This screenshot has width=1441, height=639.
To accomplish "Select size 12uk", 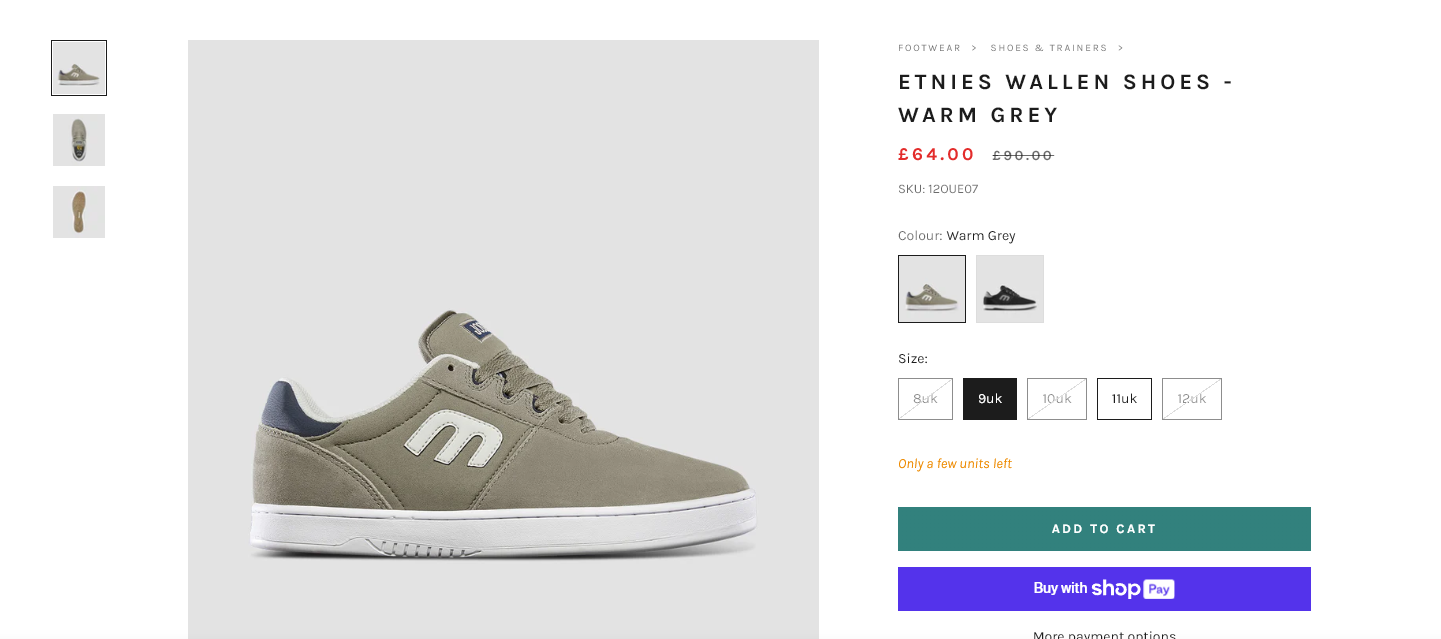I will click(x=1191, y=399).
